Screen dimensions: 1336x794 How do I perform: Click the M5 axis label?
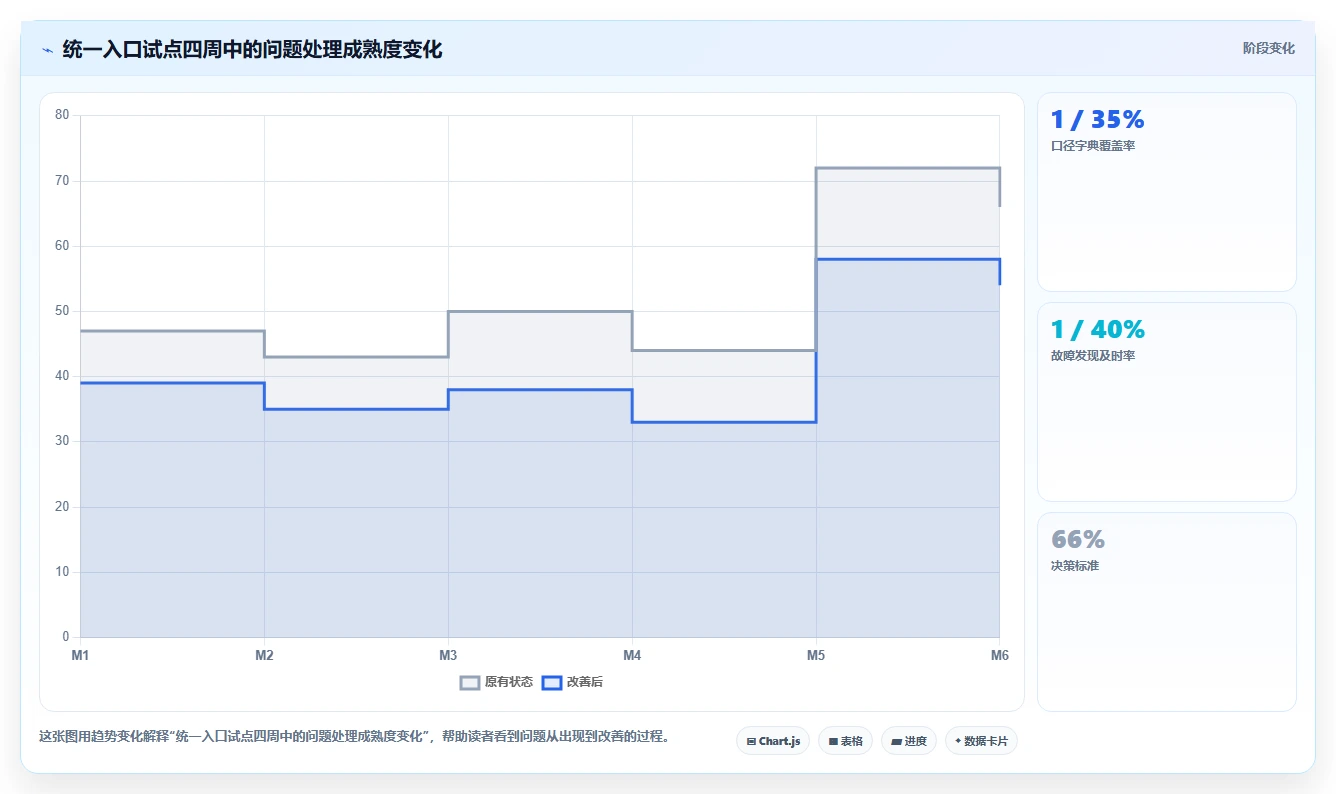tap(816, 655)
